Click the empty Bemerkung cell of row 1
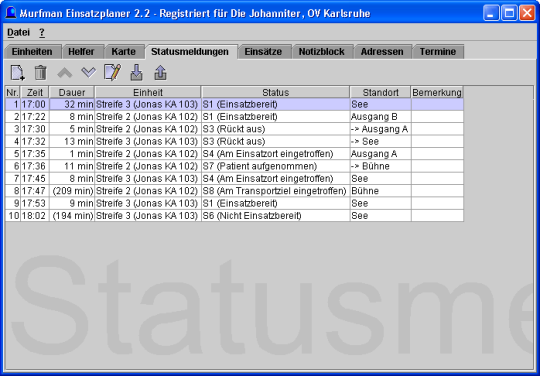The height and width of the screenshot is (376, 540). point(437,104)
